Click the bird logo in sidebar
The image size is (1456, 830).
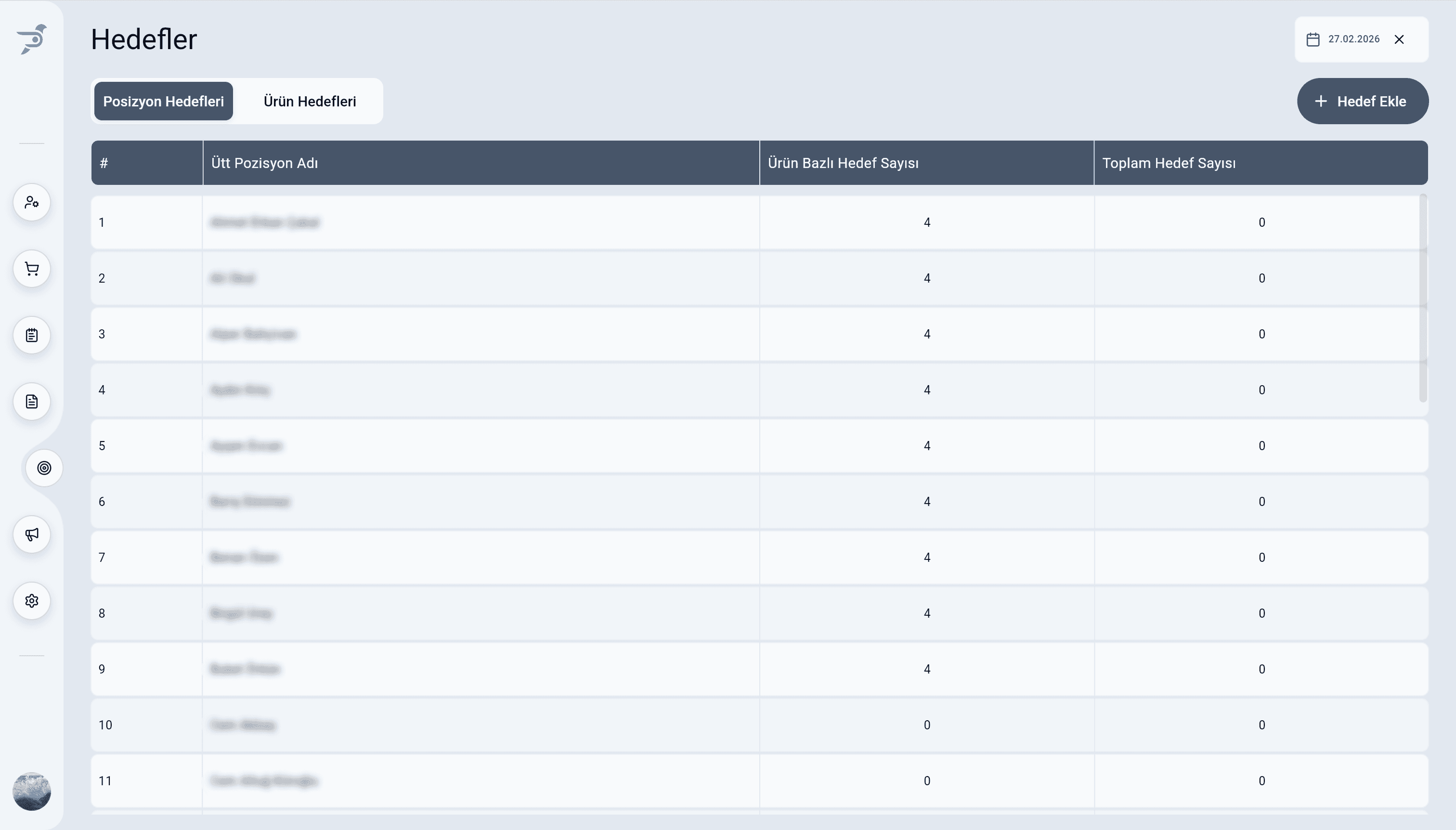(x=32, y=39)
